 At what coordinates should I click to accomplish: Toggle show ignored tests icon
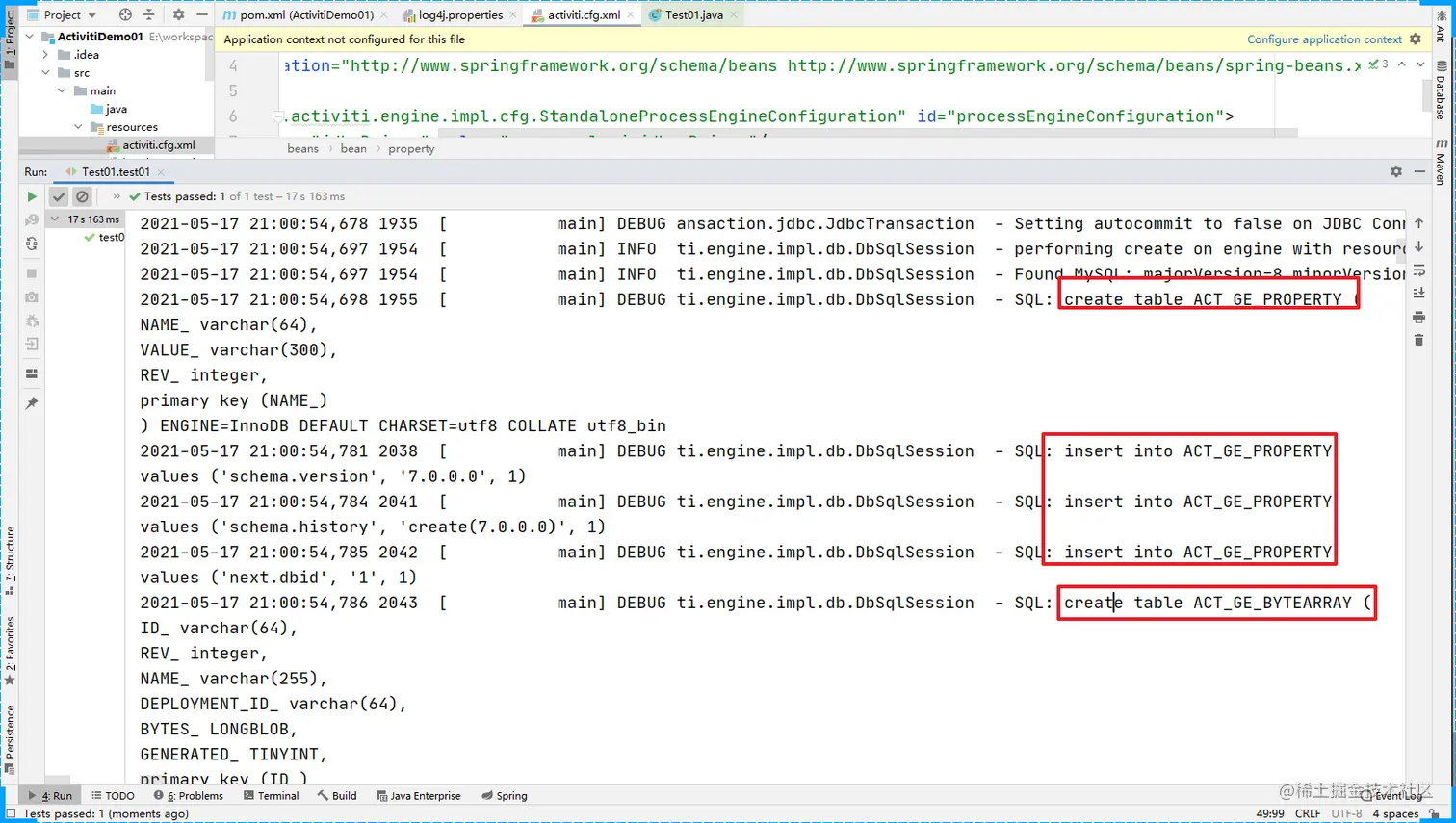tap(82, 196)
